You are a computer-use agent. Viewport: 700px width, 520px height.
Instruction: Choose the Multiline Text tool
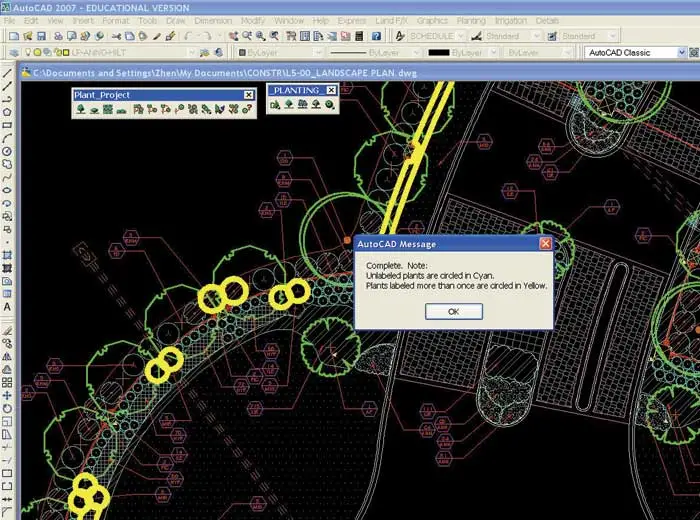8,307
